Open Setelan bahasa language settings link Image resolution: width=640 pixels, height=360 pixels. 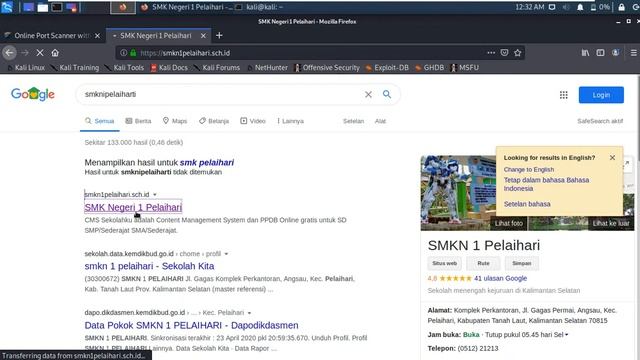pyautogui.click(x=527, y=204)
